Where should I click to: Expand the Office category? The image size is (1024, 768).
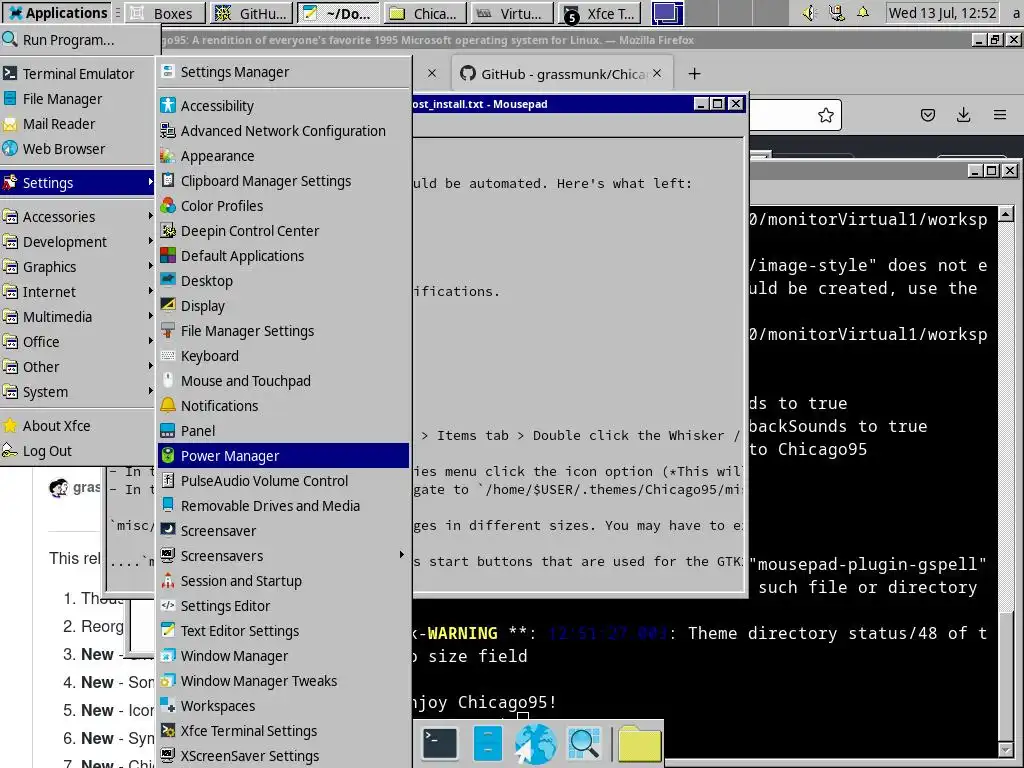tap(78, 342)
